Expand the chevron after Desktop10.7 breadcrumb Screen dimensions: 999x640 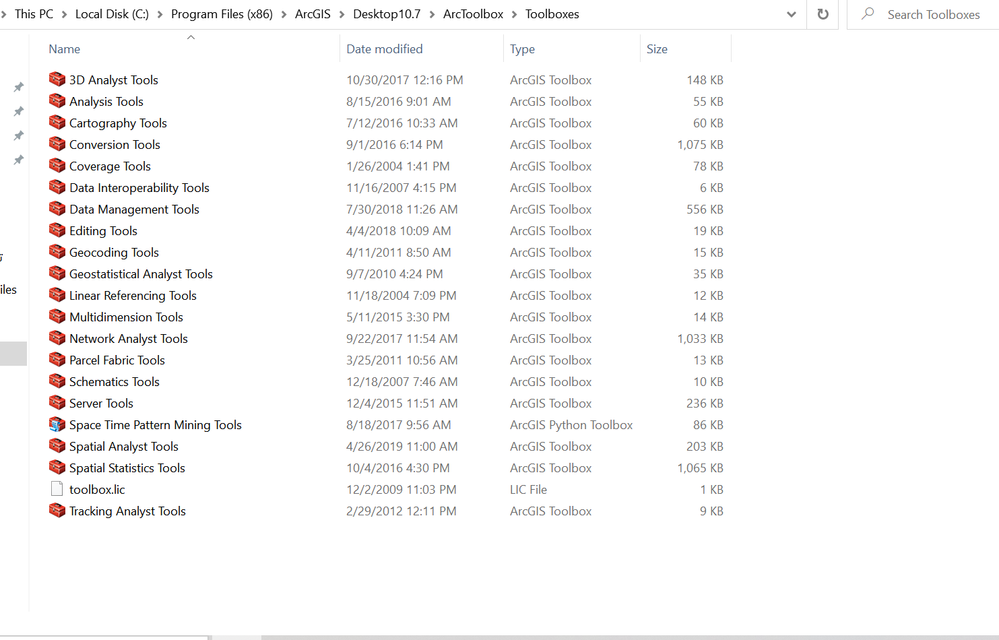pyautogui.click(x=432, y=14)
